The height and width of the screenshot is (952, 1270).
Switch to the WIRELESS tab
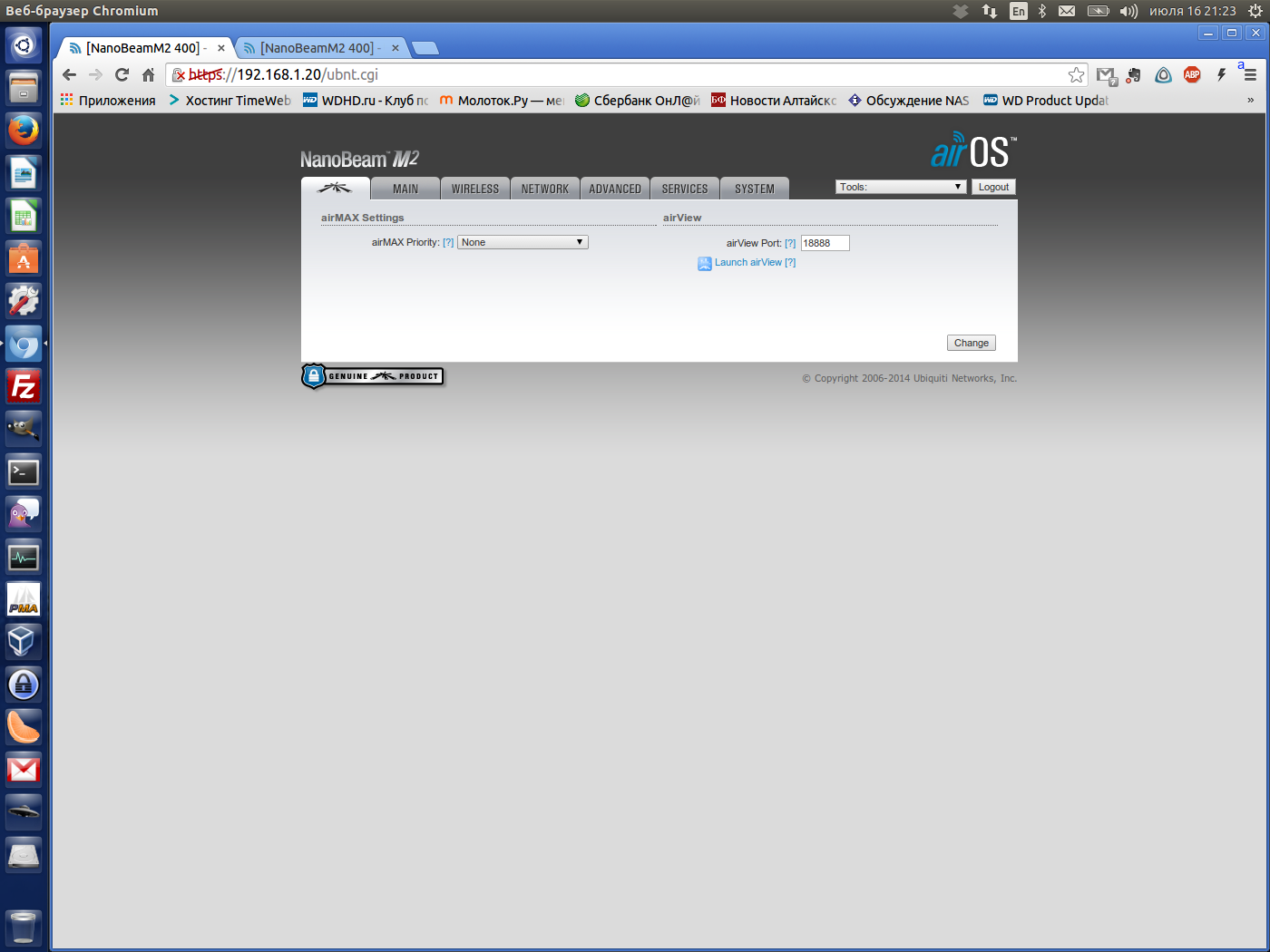[x=475, y=189]
